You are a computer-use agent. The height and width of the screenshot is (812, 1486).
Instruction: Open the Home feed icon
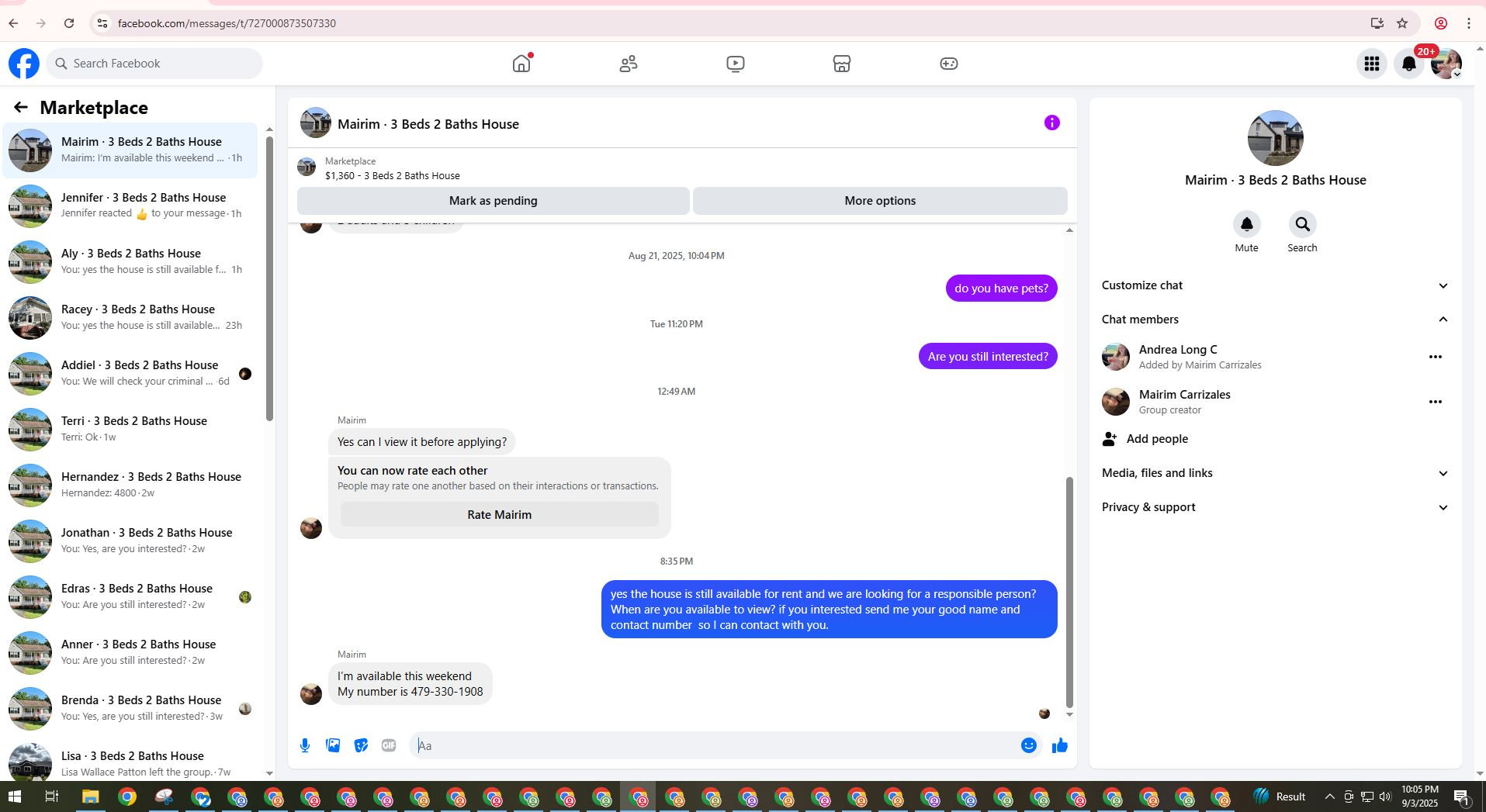[x=521, y=64]
